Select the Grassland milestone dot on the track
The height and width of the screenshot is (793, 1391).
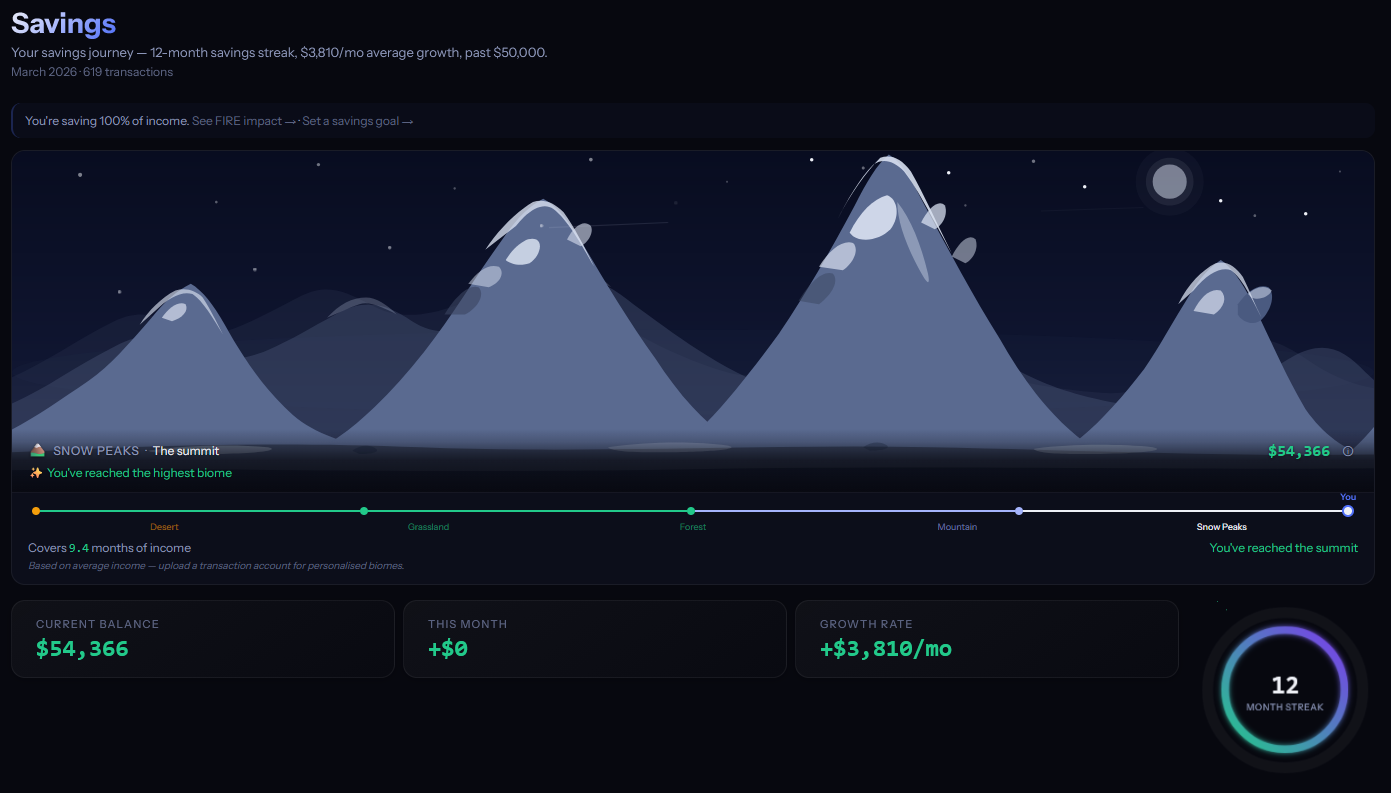pyautogui.click(x=364, y=511)
